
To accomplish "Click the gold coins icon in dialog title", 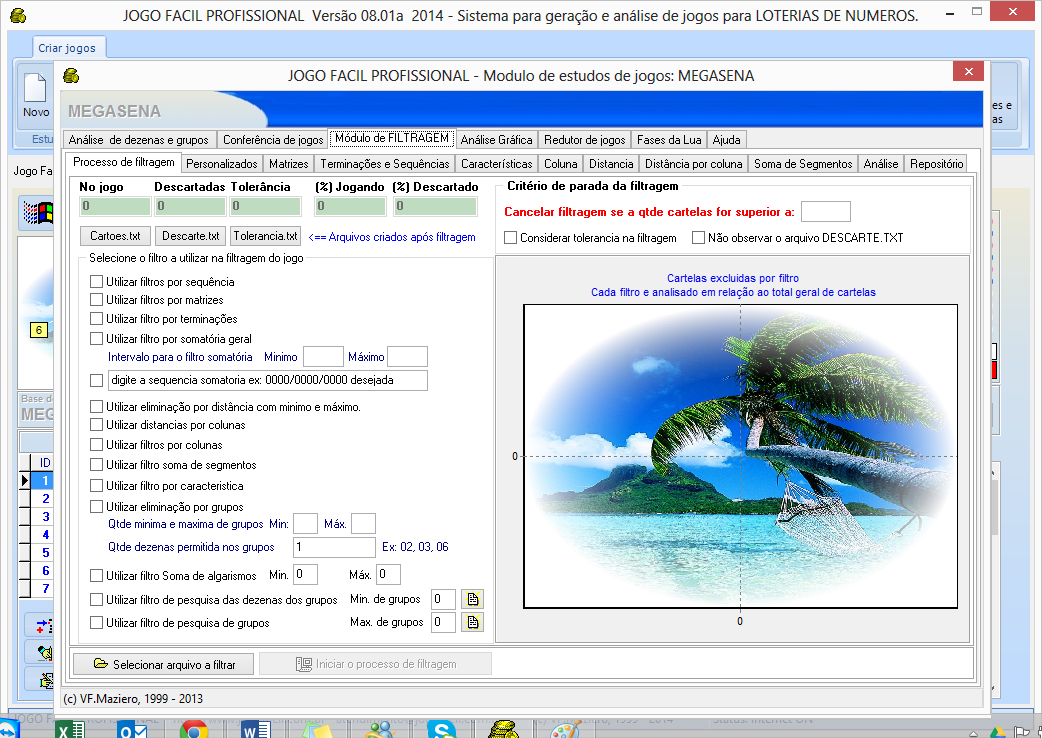I will (x=71, y=75).
